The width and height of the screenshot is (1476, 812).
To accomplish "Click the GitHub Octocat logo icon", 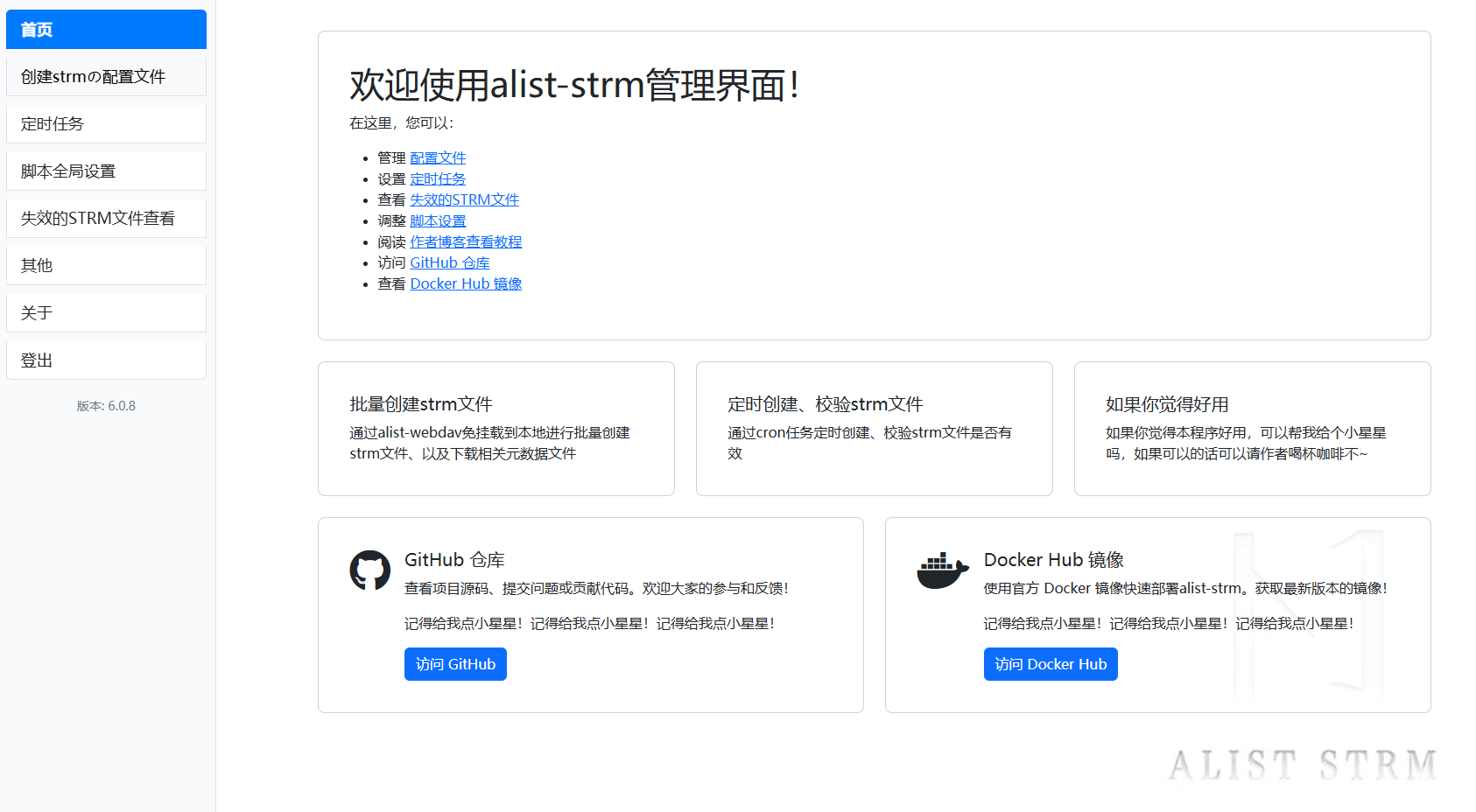I will pos(370,570).
